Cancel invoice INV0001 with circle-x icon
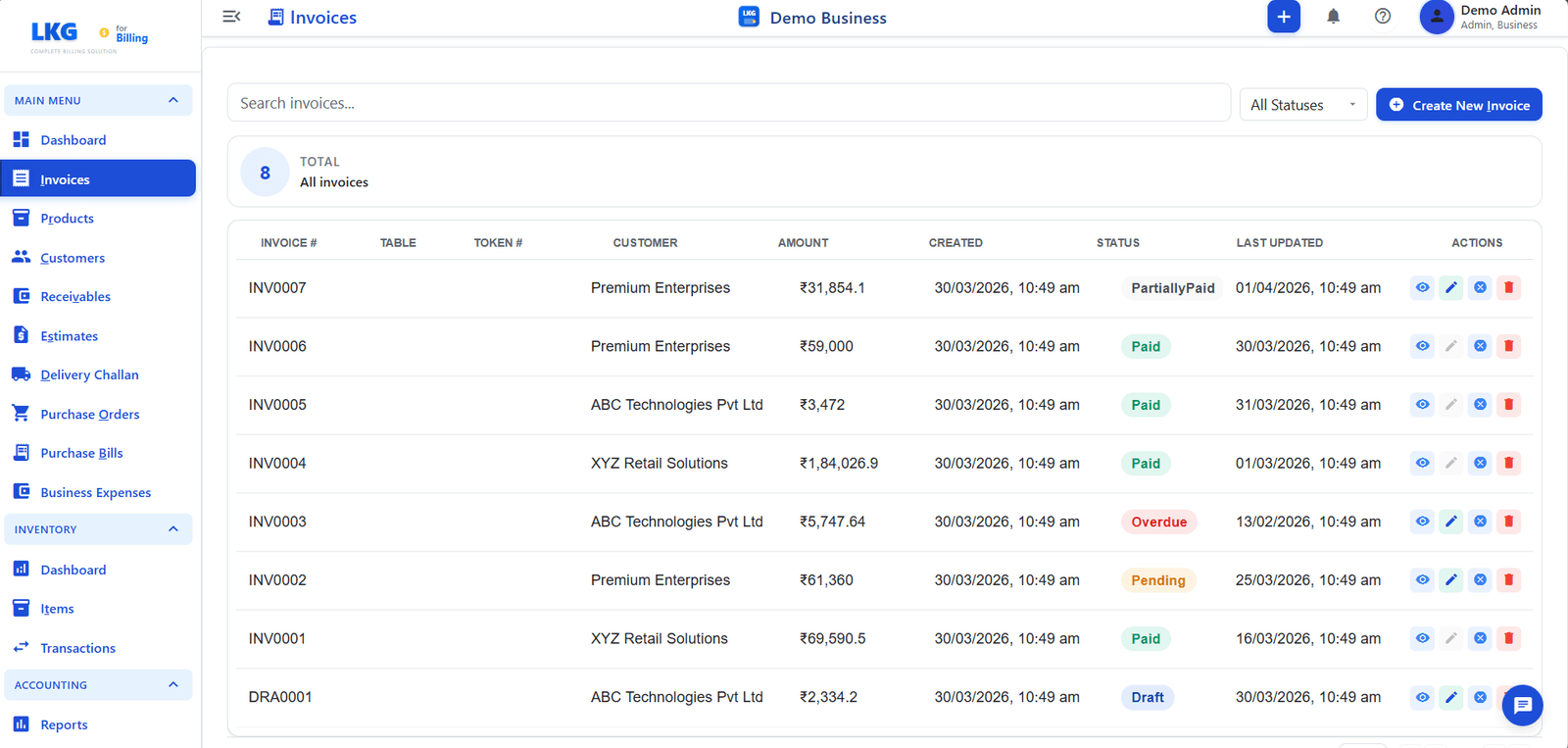1568x748 pixels. (1480, 638)
